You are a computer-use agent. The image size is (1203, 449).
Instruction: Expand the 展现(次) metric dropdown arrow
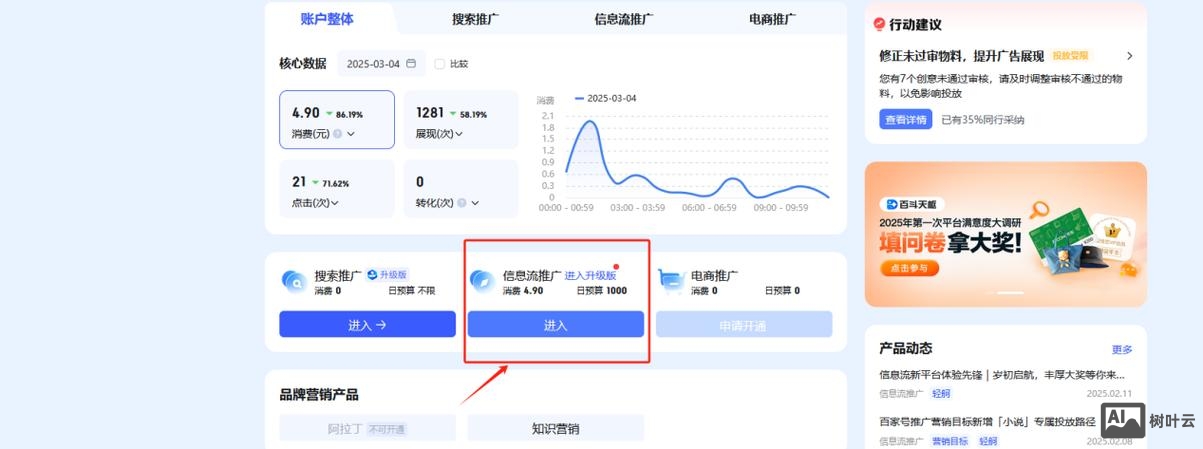coord(461,134)
